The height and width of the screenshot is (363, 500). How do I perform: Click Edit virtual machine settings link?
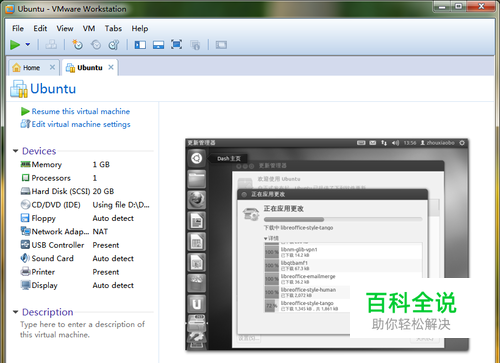click(81, 124)
